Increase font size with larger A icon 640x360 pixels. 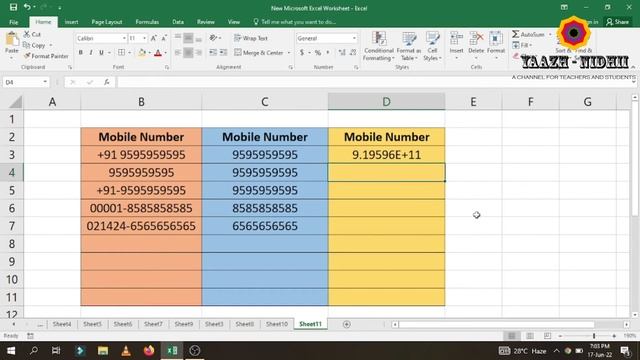coord(153,38)
